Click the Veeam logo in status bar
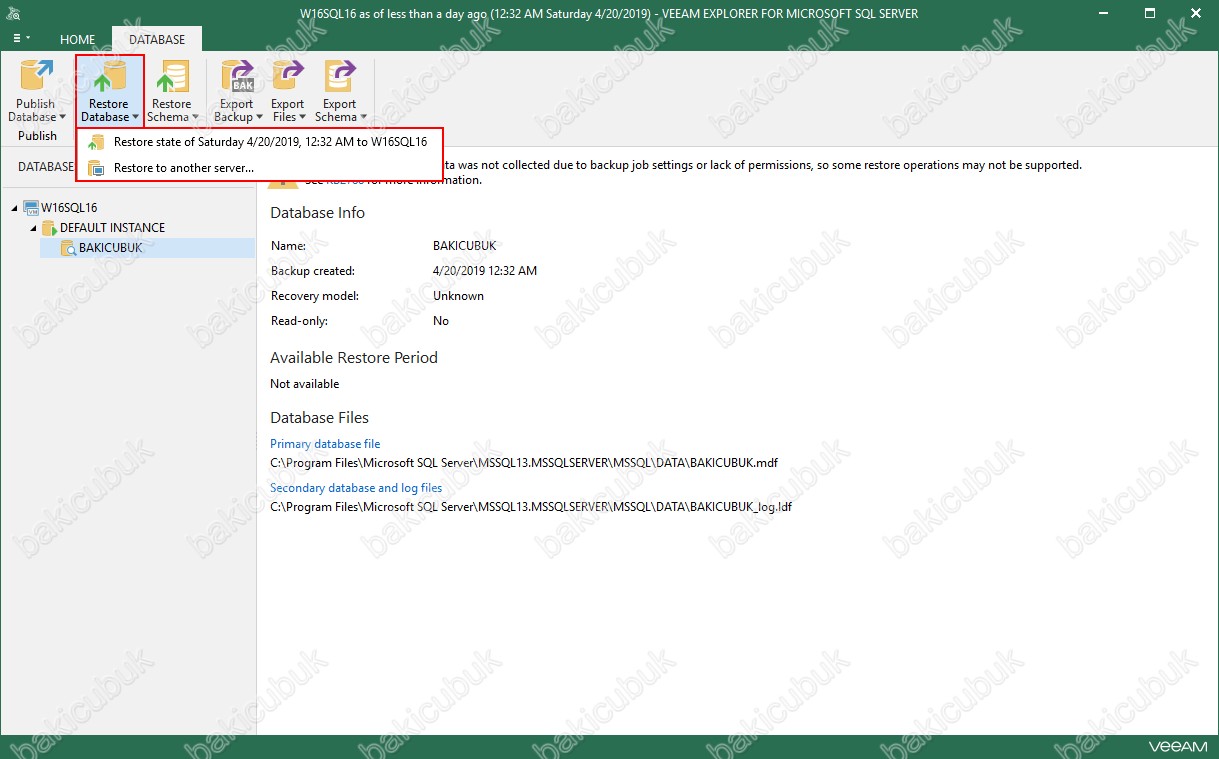The image size is (1219, 759). (1178, 747)
